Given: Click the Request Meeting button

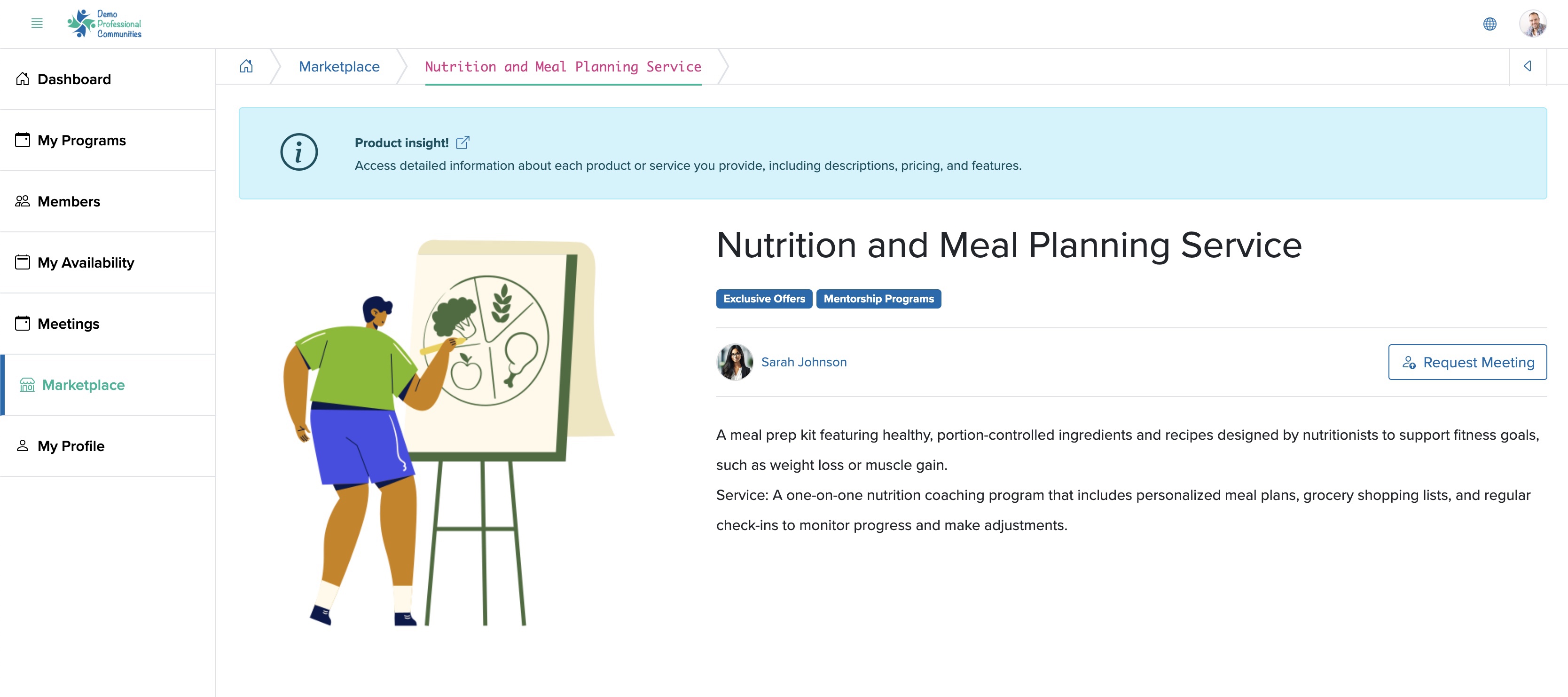Looking at the screenshot, I should point(1463,361).
